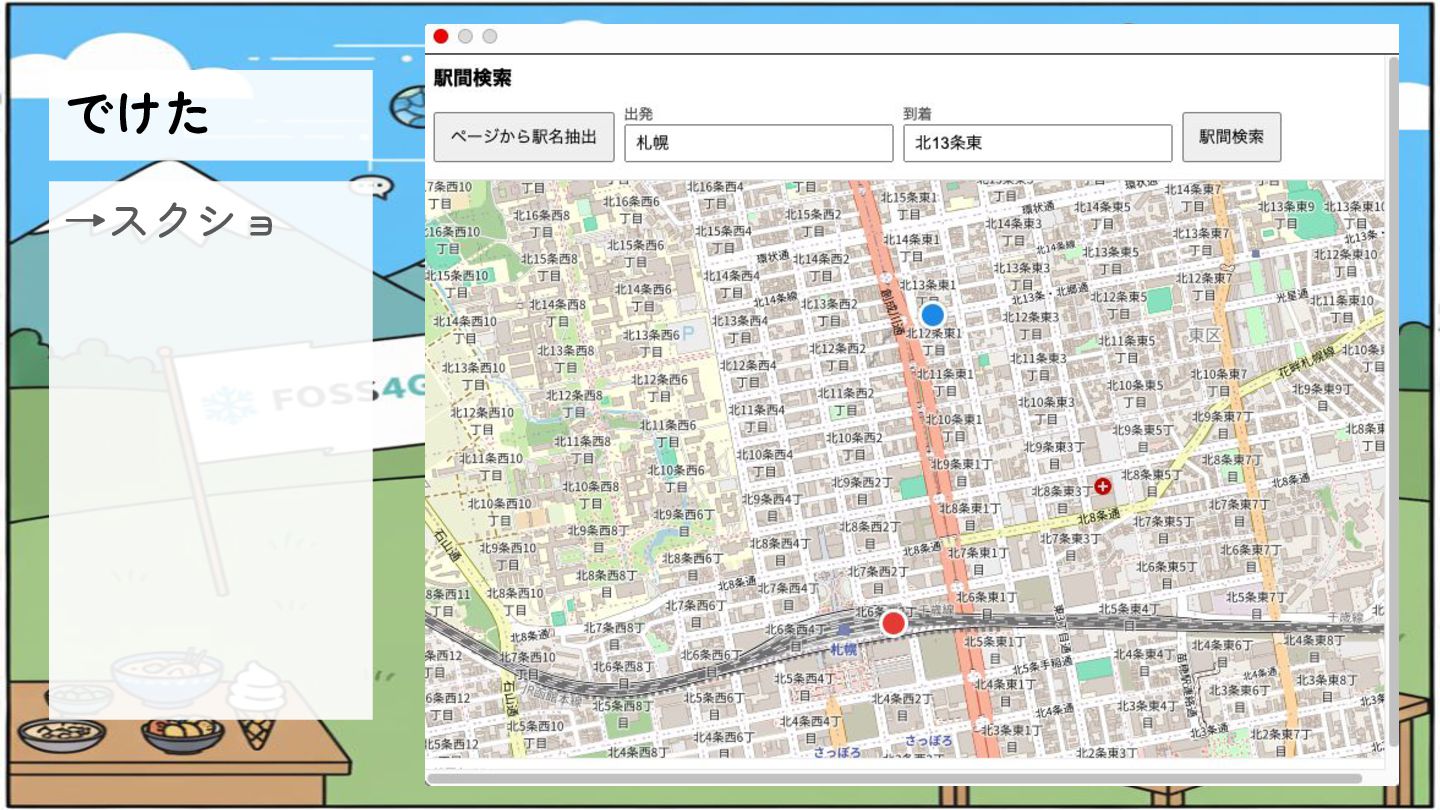The width and height of the screenshot is (1440, 810).
Task: Click the 駅間検索 heading text
Action: (473, 78)
